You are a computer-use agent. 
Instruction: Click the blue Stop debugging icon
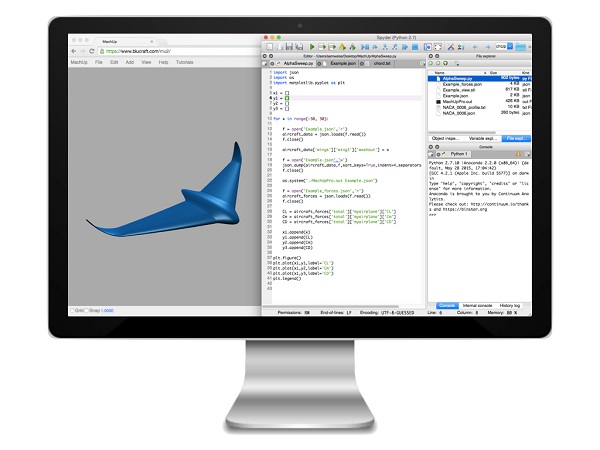point(415,47)
